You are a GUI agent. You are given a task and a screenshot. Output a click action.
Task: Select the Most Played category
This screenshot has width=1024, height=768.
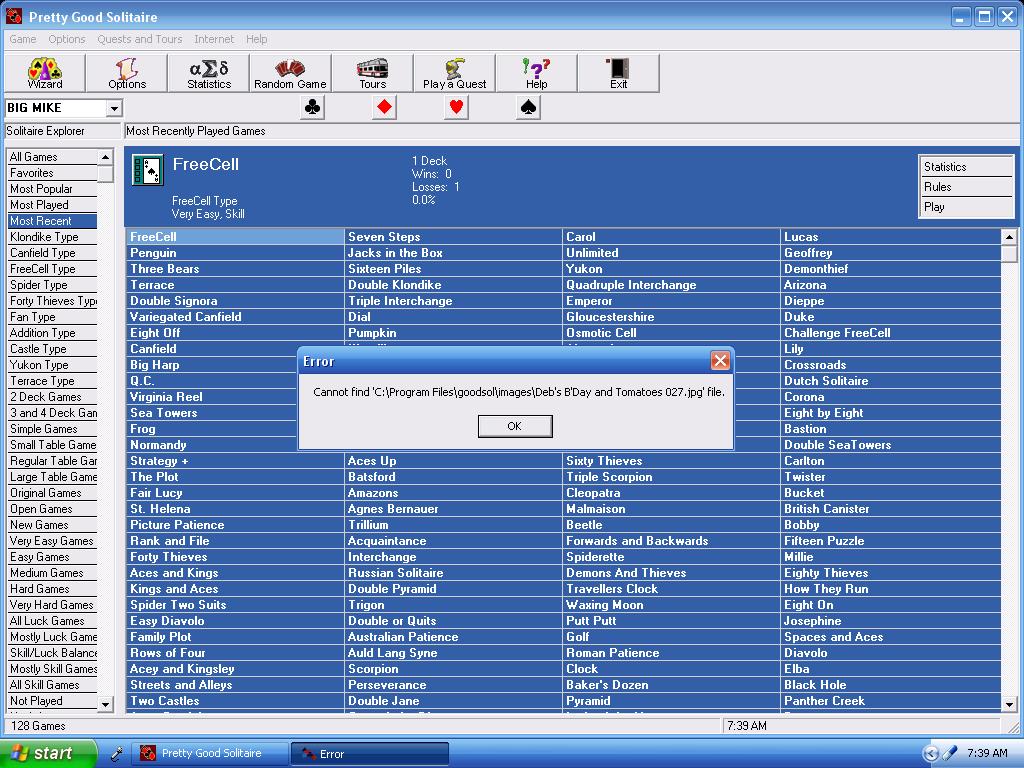tap(52, 205)
